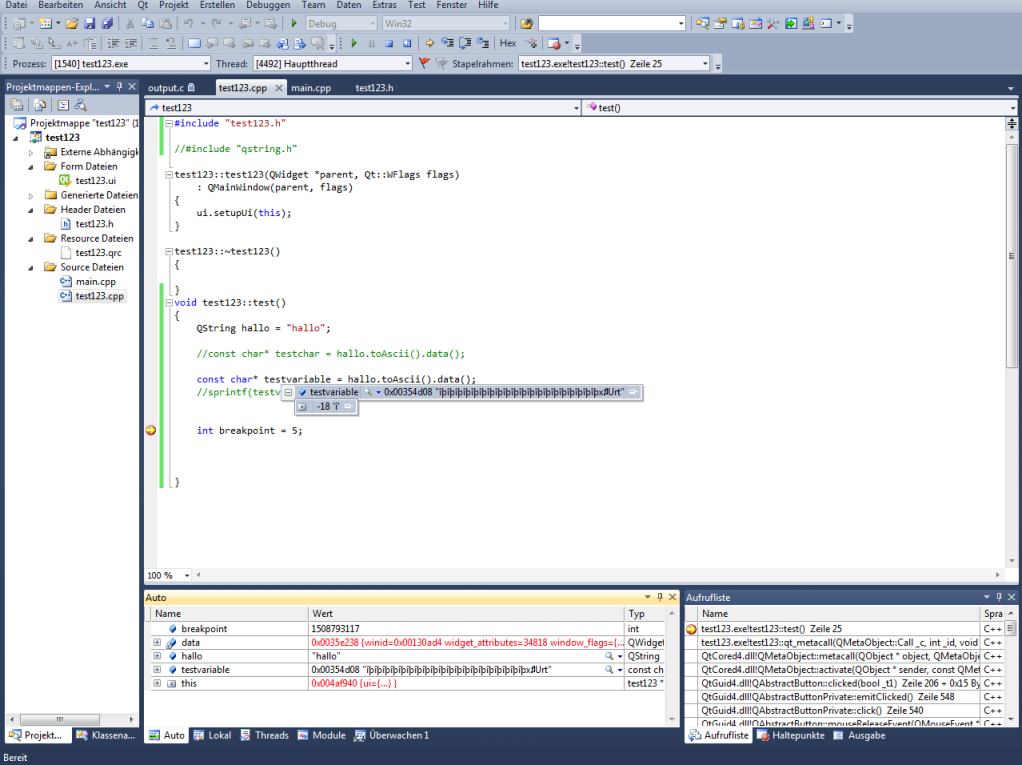Switch to the main.cpp editor tab
Screen dimensions: 1022x765
[x=311, y=88]
